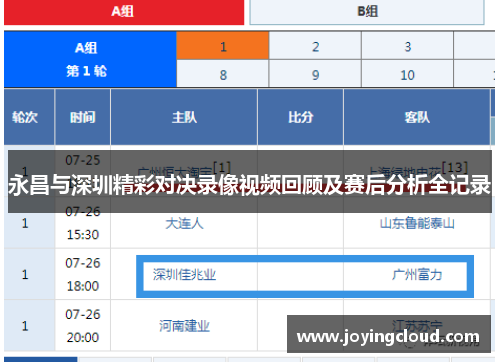Image resolution: width=500 pixels, height=362 pixels.
Task: Select round 9 in the round grid
Action: tap(315, 74)
